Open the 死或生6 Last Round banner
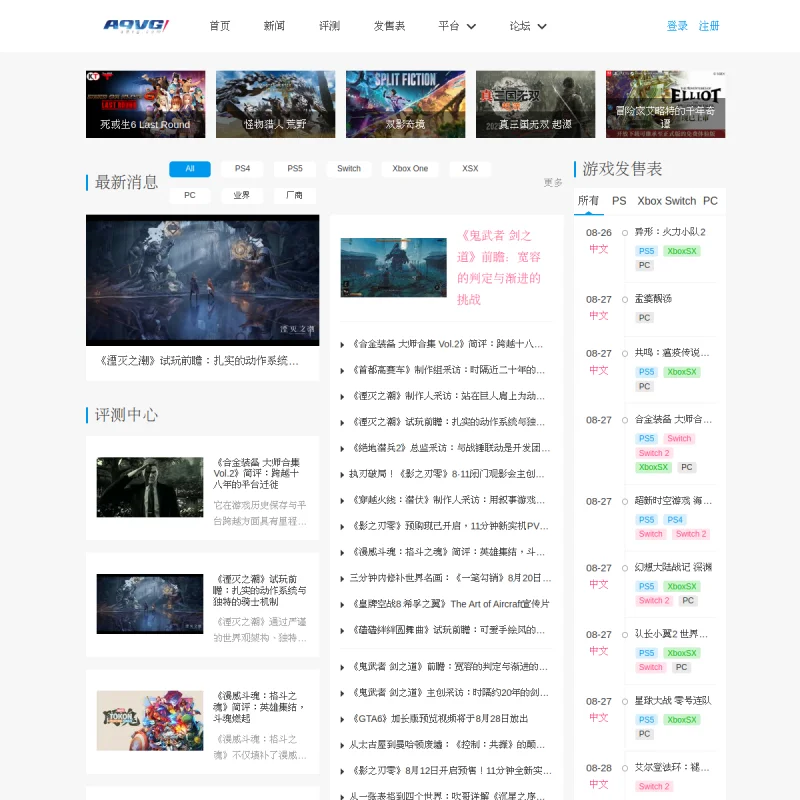 (145, 104)
